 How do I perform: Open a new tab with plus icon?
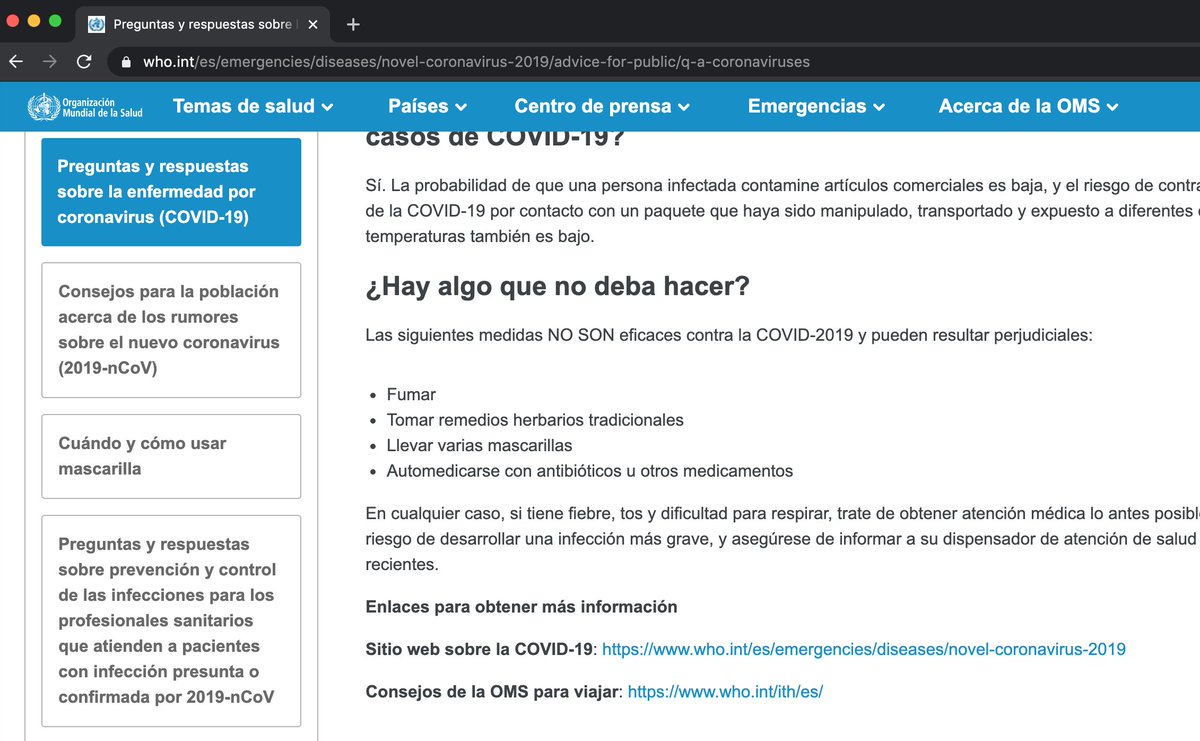point(353,24)
